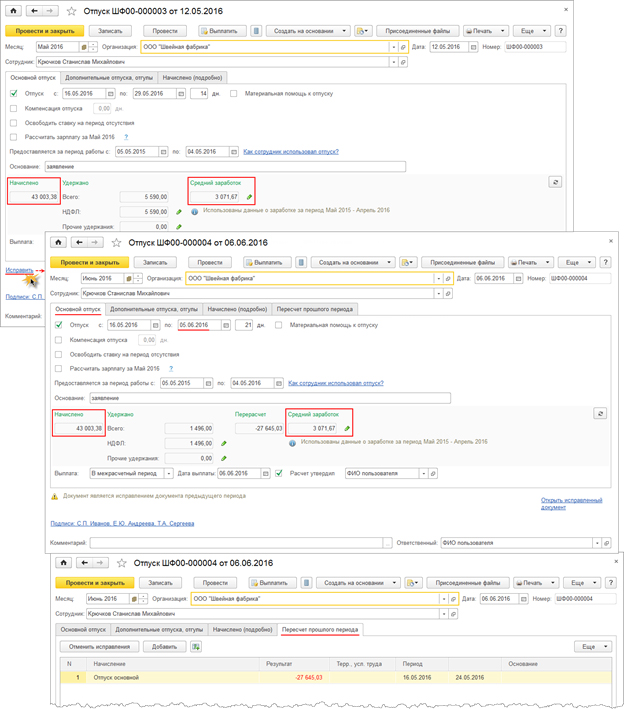Click Отменить исправления button
Viewport: 624px width, 709px height.
[x=99, y=647]
